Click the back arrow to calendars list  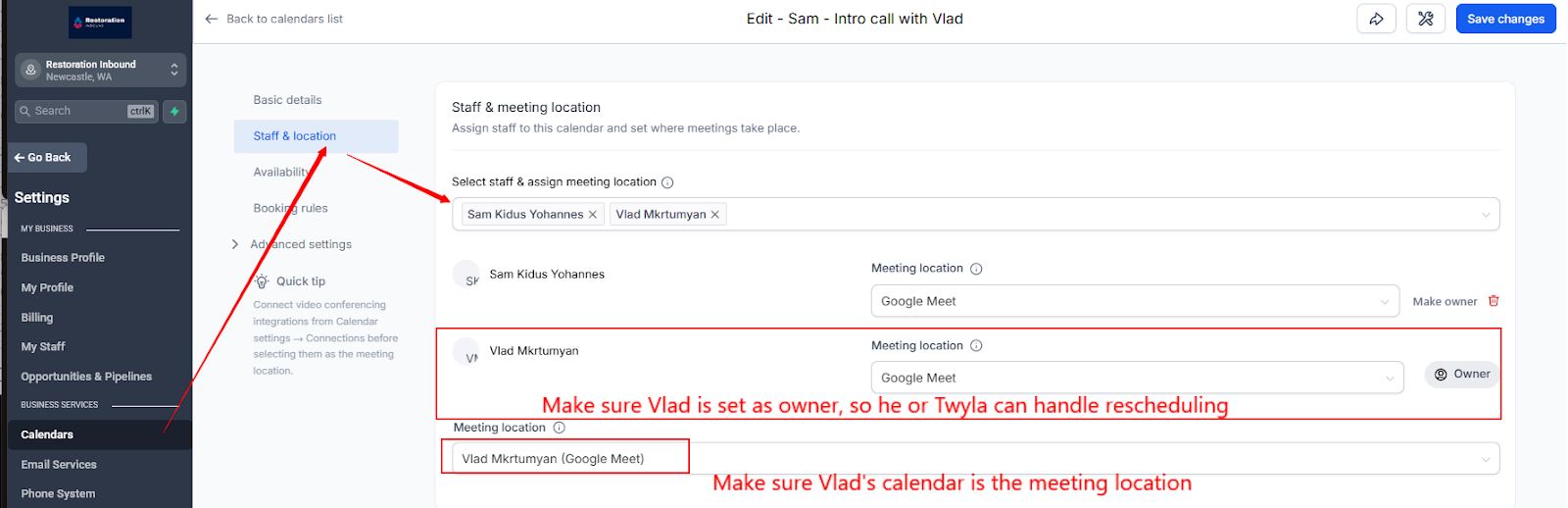pos(212,19)
